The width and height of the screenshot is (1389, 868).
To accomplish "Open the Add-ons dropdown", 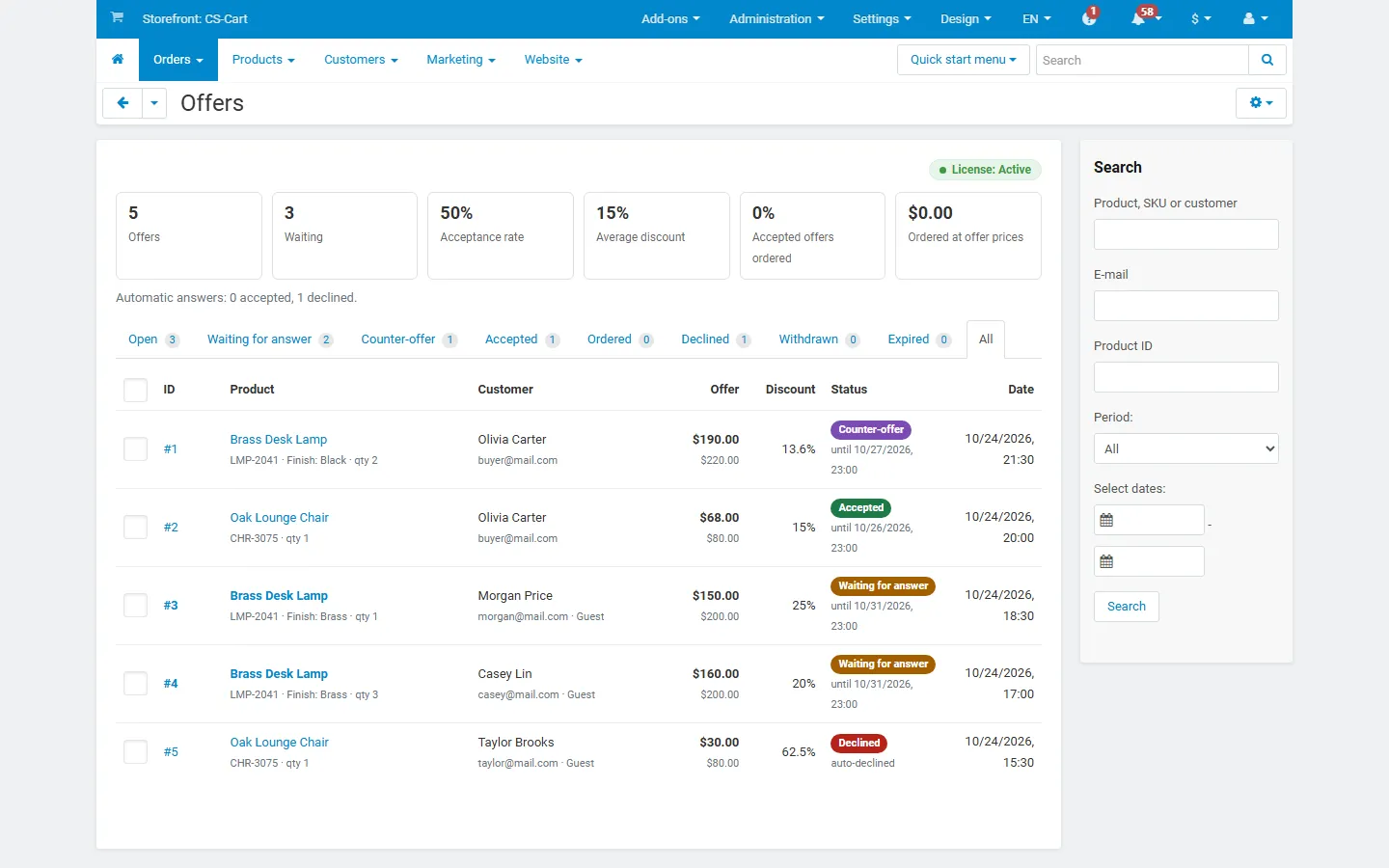I will tap(670, 18).
